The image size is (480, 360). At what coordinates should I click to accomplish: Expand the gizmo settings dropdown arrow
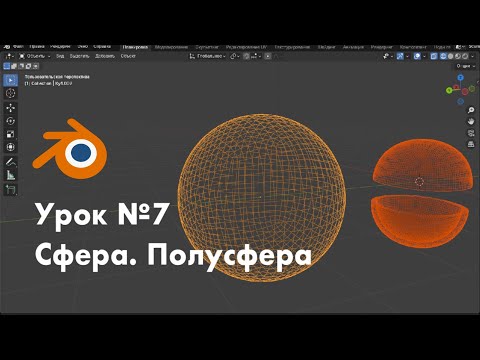407,56
